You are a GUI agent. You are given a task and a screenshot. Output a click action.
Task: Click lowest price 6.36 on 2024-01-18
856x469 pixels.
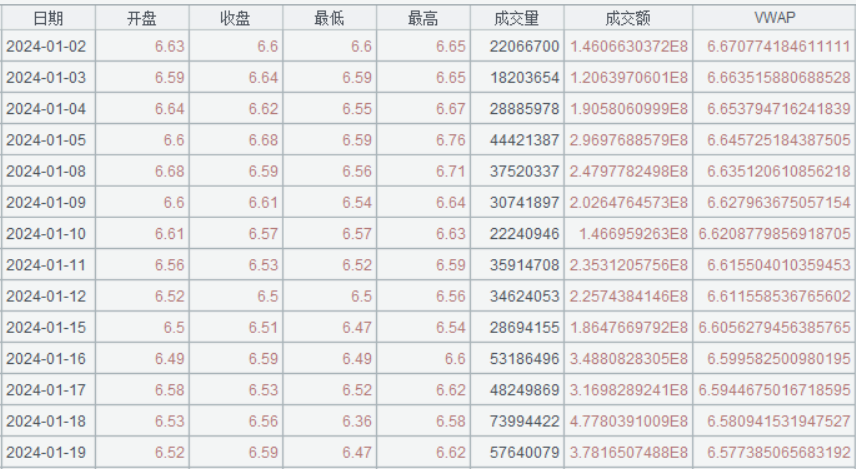[357, 421]
